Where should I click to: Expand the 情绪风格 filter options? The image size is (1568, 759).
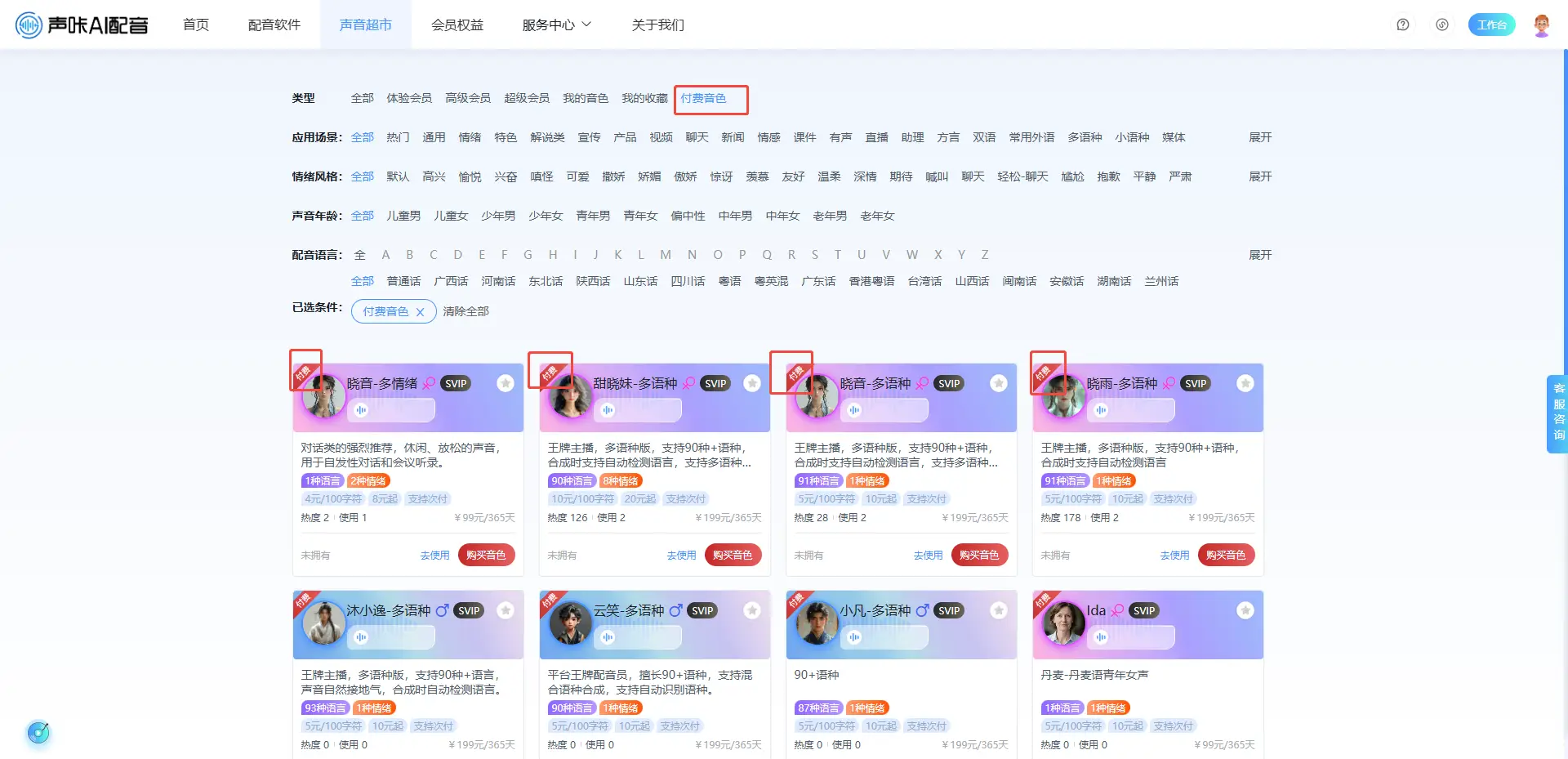[x=1259, y=176]
